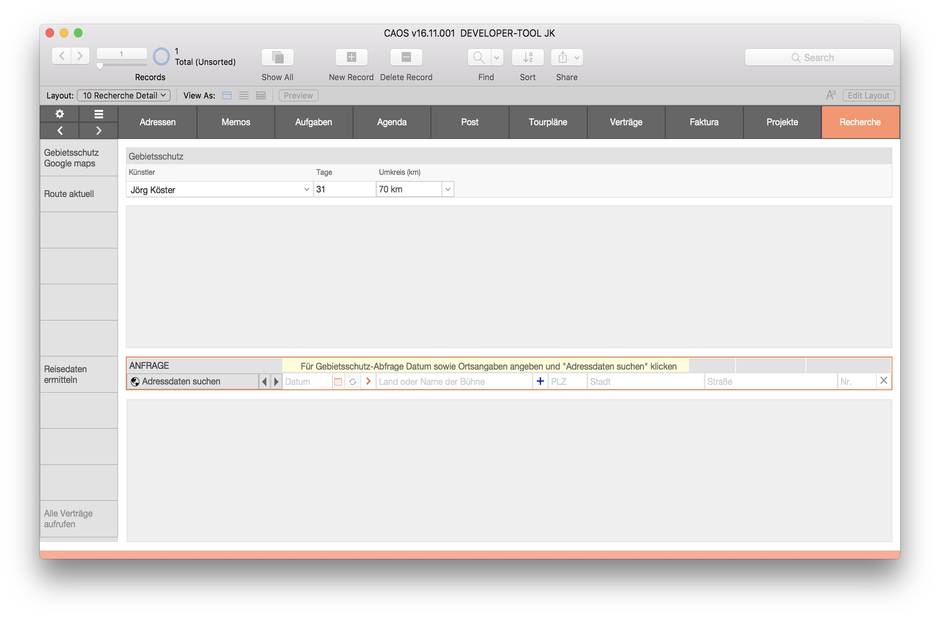Open the Layout '10 Recherche Detail' popup
The height and width of the screenshot is (620, 940).
click(x=124, y=95)
